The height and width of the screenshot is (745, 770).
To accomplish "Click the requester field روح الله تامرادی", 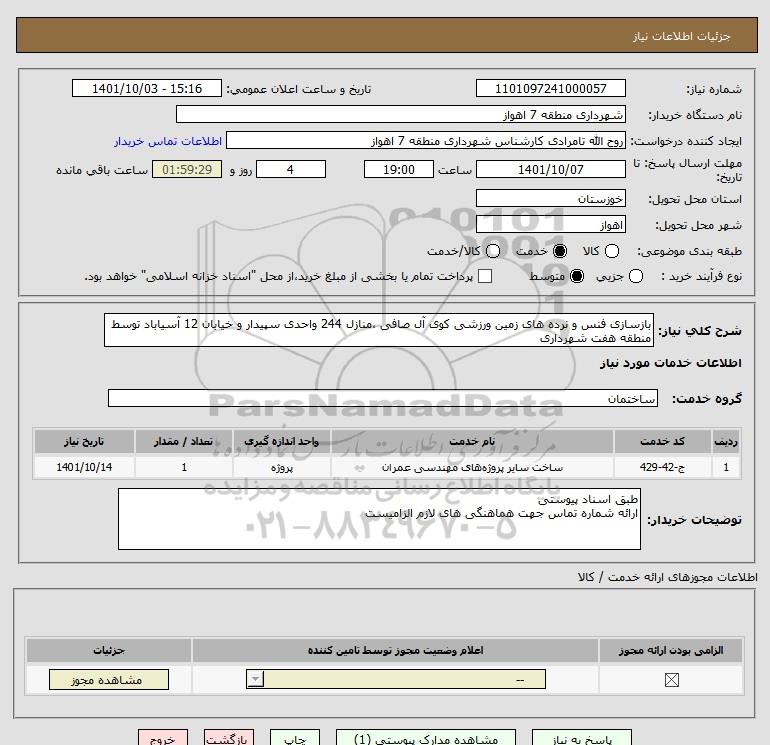I will (x=426, y=140).
